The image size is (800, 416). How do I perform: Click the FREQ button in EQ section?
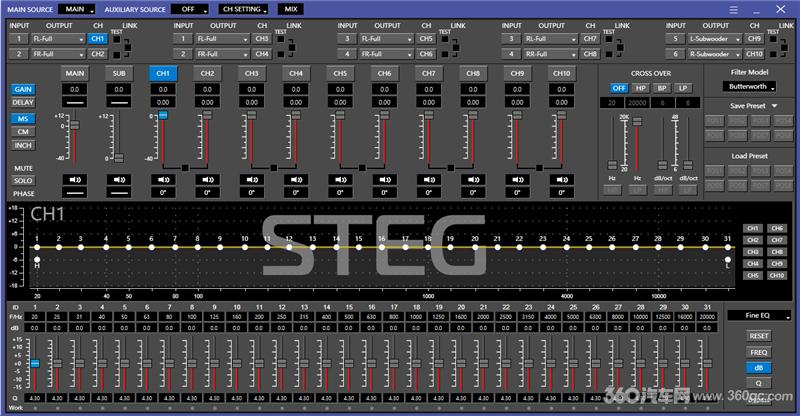click(x=759, y=352)
